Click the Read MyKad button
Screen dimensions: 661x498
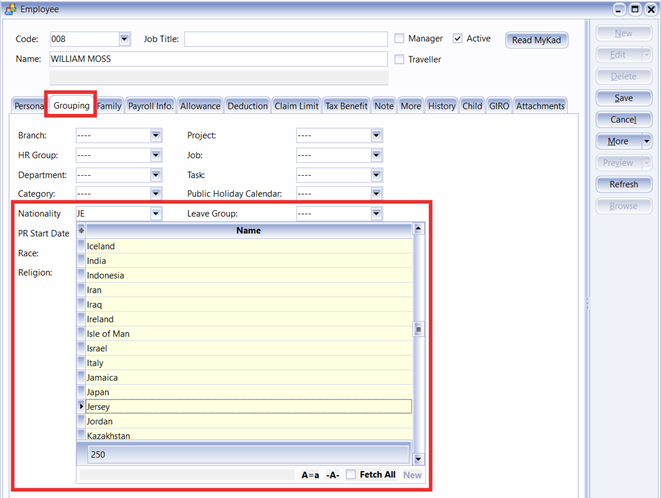point(537,41)
